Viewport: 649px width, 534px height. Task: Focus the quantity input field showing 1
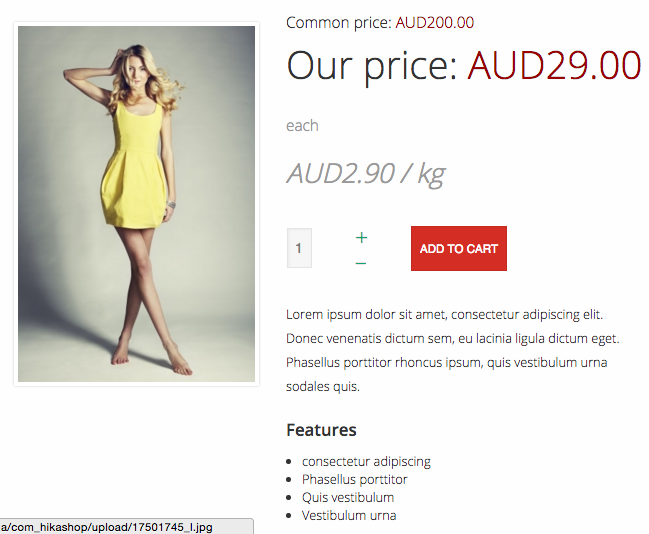pos(299,248)
